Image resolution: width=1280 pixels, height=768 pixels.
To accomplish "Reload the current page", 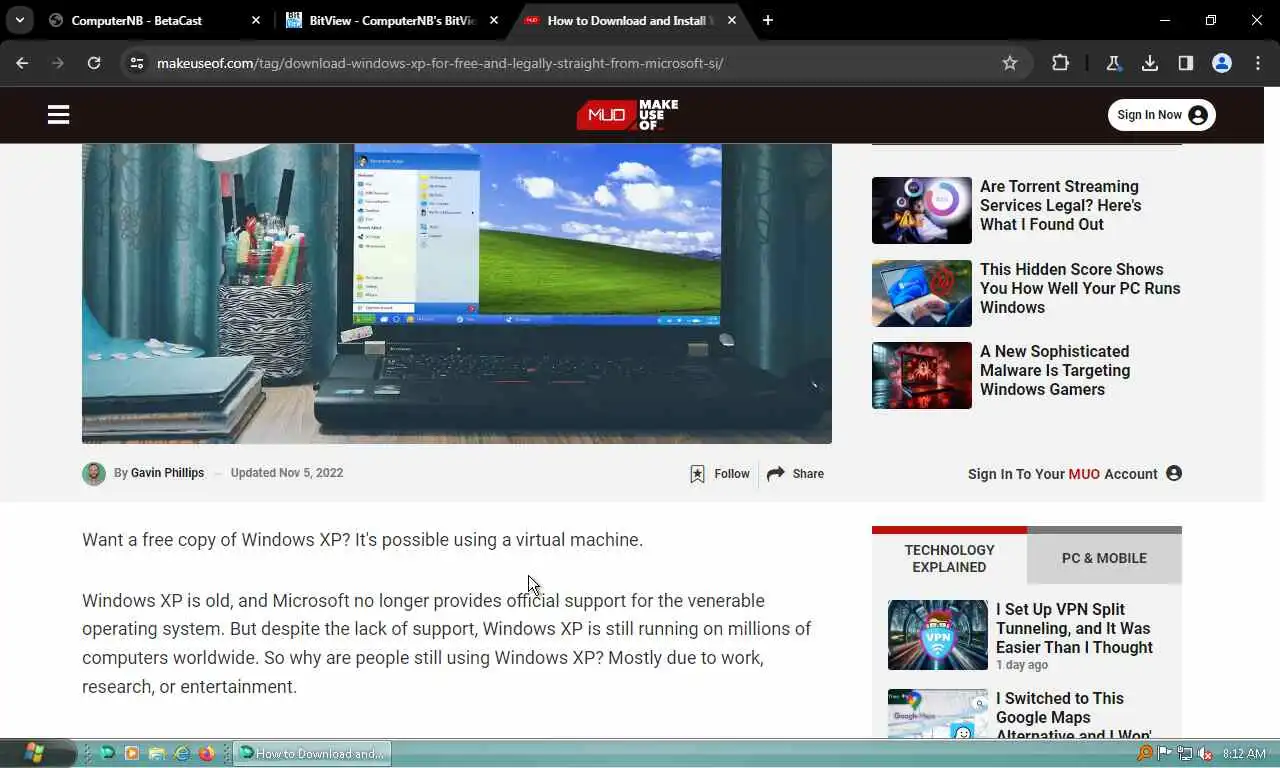I will (x=94, y=63).
